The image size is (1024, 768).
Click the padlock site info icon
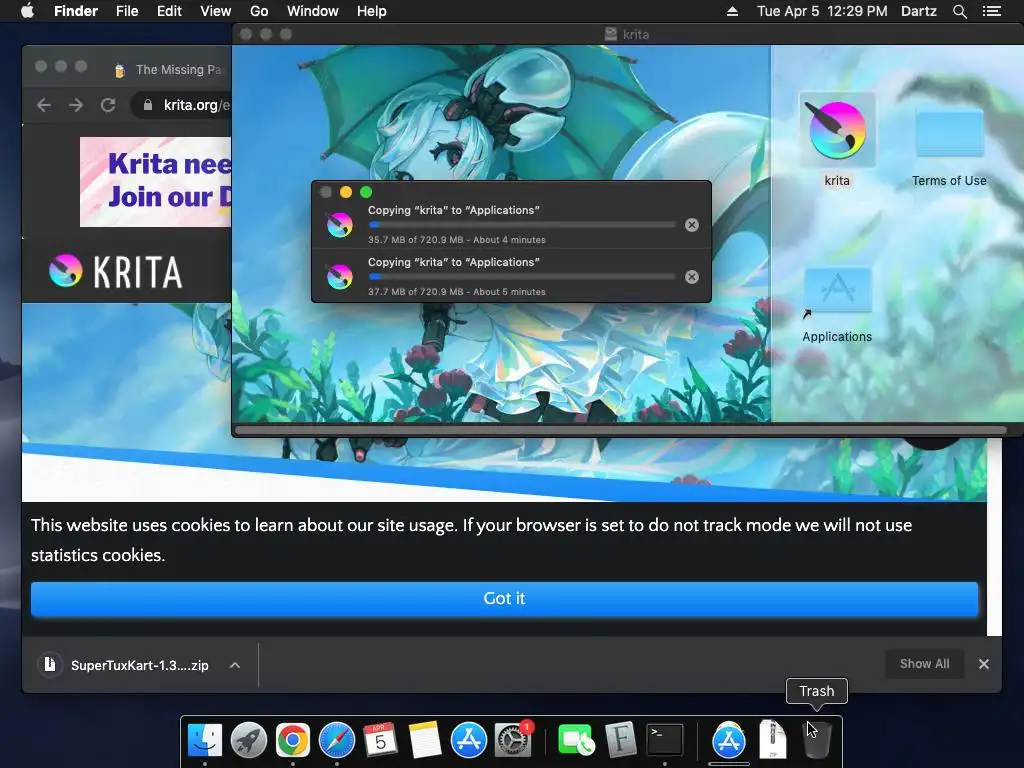(148, 105)
